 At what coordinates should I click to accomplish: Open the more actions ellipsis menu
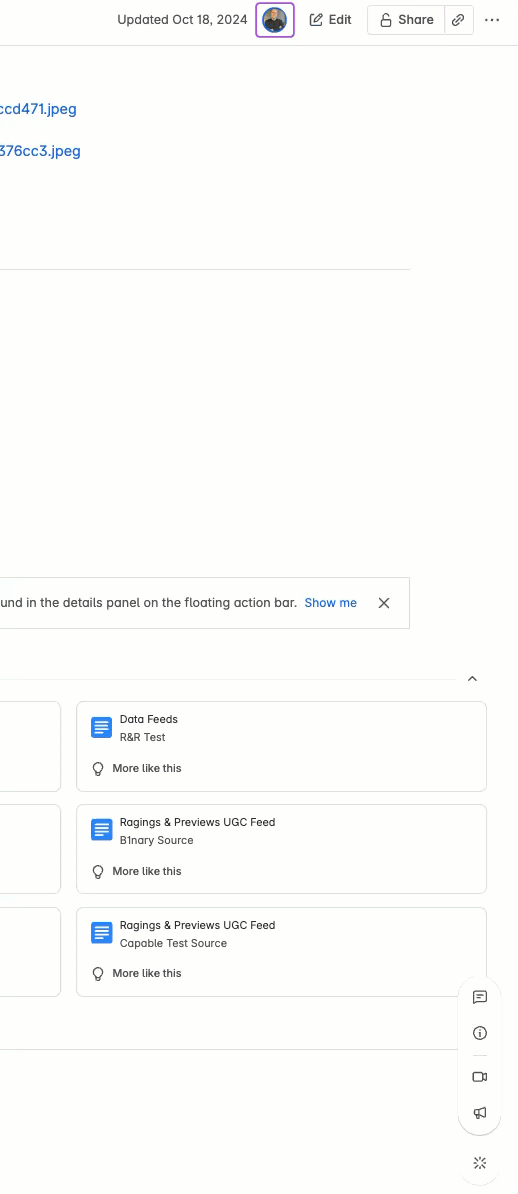(x=492, y=20)
